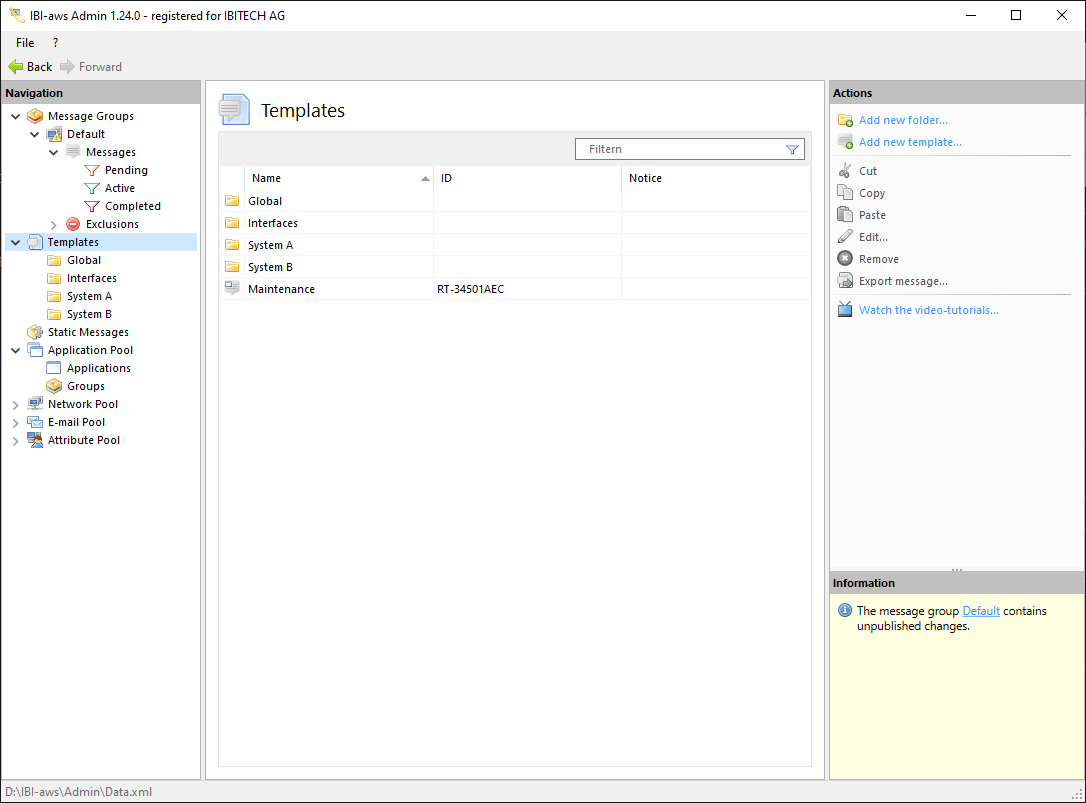Open the question mark help menu
The width and height of the screenshot is (1086, 803).
pos(55,43)
